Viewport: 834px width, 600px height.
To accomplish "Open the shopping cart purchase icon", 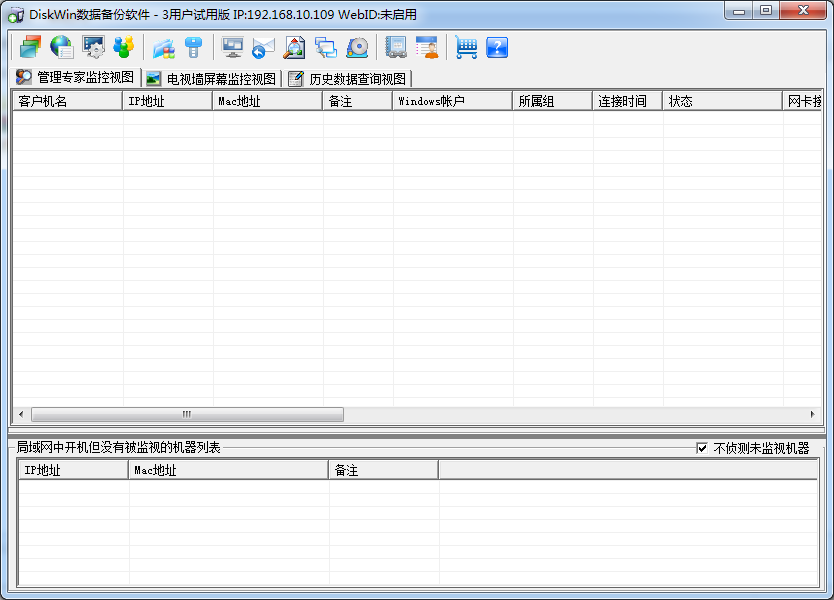I will tap(465, 47).
